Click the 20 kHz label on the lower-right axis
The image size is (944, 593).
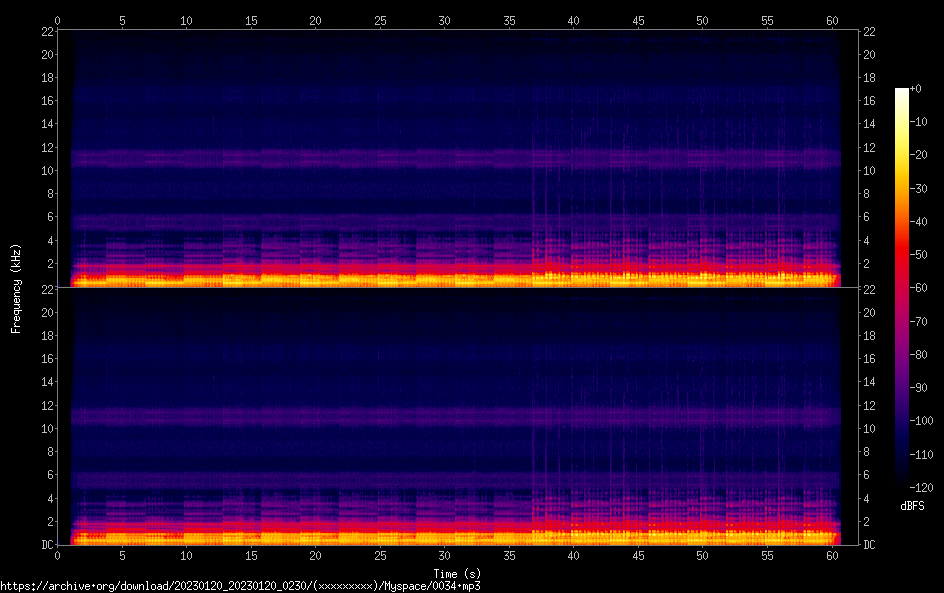coord(870,313)
